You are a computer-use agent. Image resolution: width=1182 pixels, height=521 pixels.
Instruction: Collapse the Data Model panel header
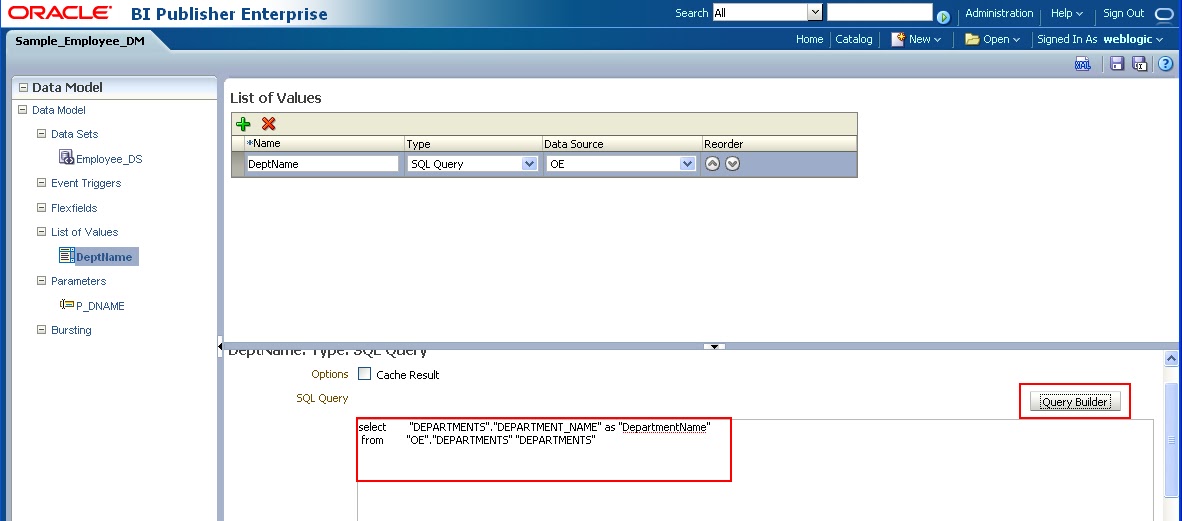click(23, 87)
